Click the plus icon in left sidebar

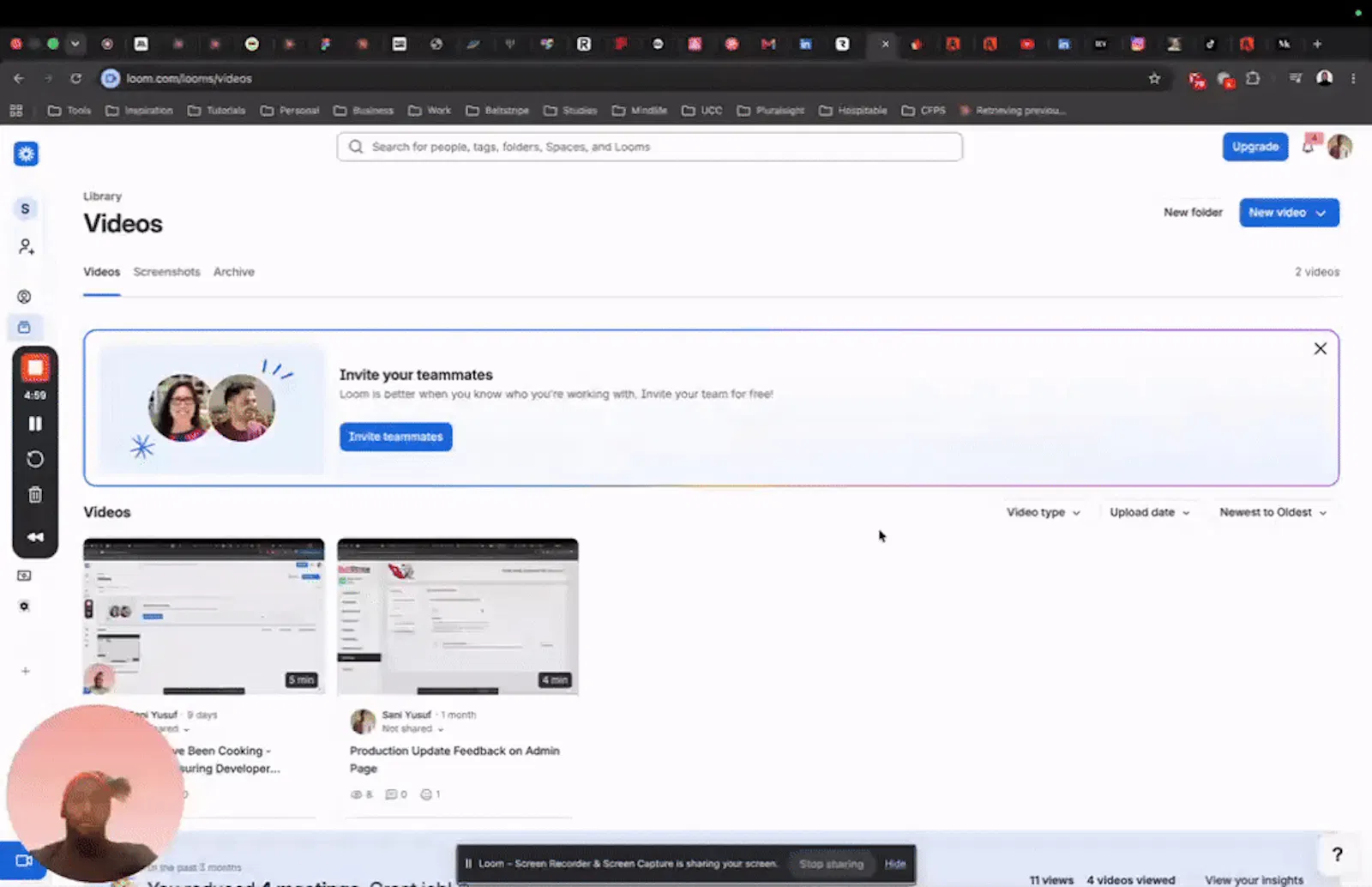[26, 671]
